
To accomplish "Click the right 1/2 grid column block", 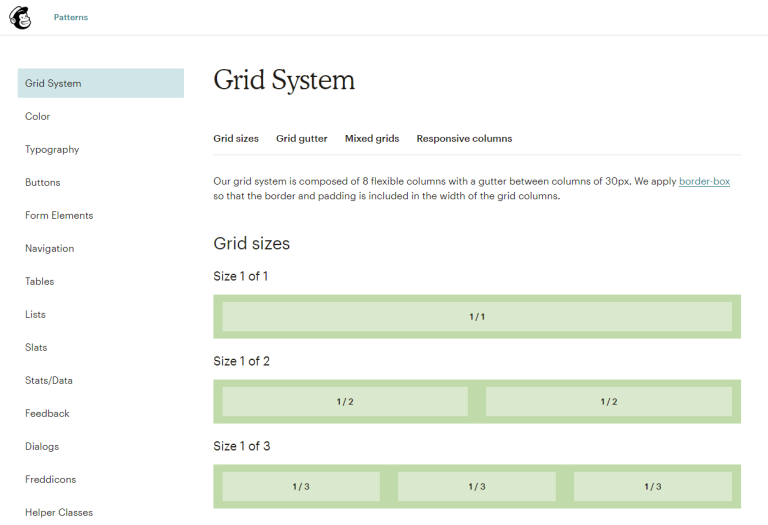I will tap(609, 402).
